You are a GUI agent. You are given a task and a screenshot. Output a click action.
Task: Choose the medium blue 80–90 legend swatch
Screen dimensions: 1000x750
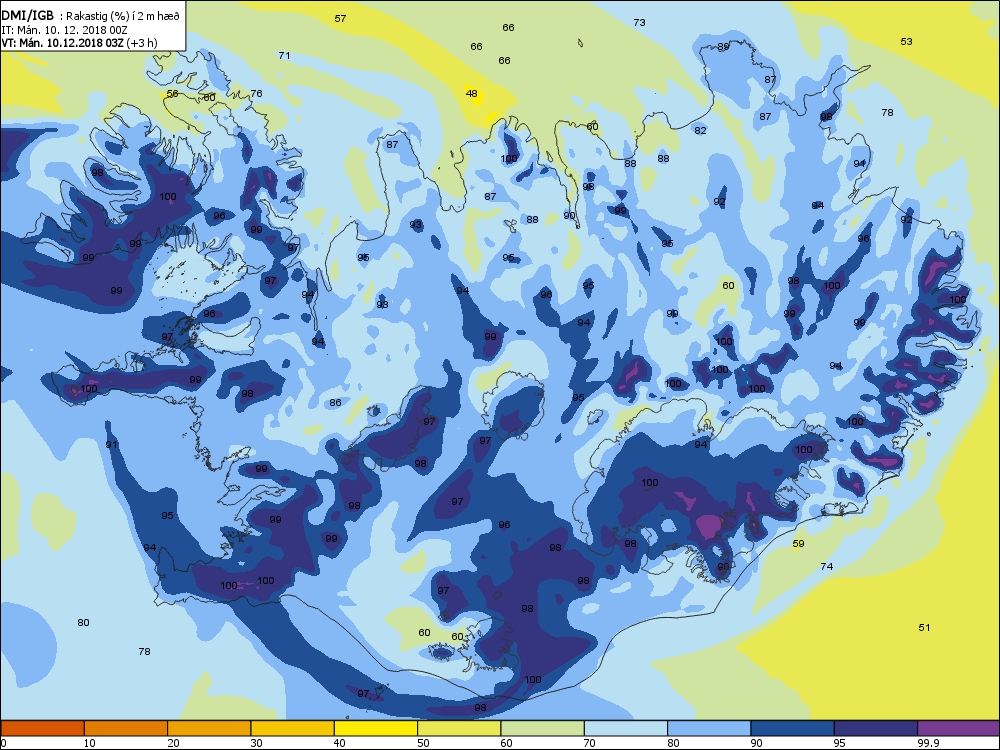(709, 728)
